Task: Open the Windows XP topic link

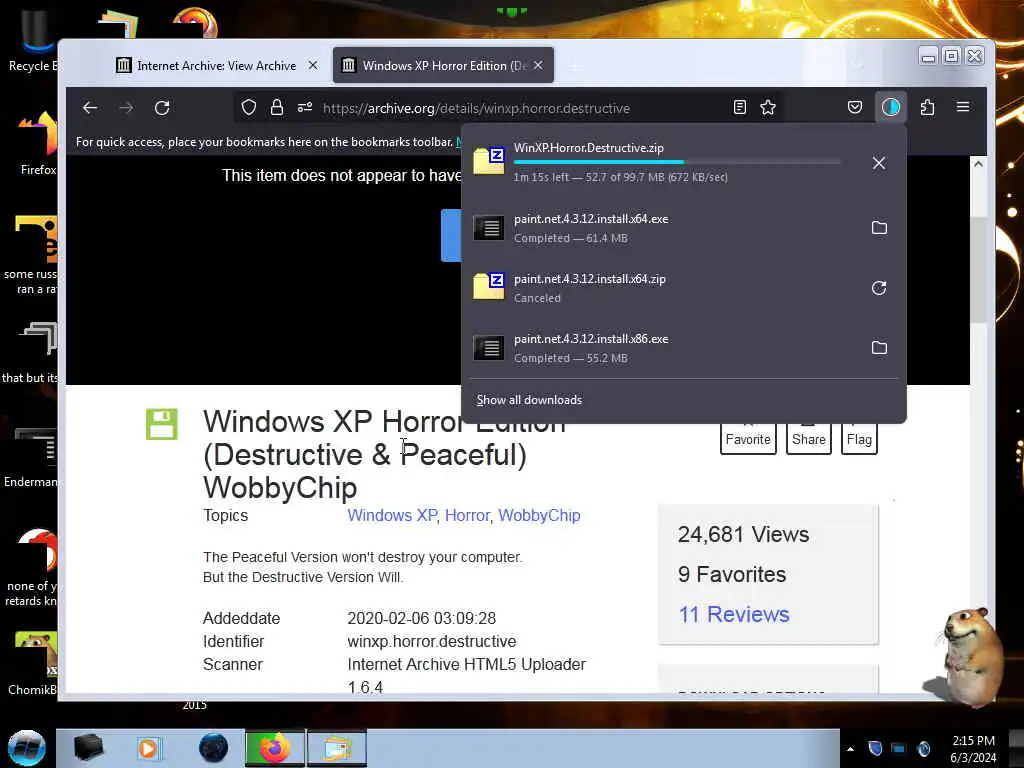Action: pyautogui.click(x=392, y=515)
